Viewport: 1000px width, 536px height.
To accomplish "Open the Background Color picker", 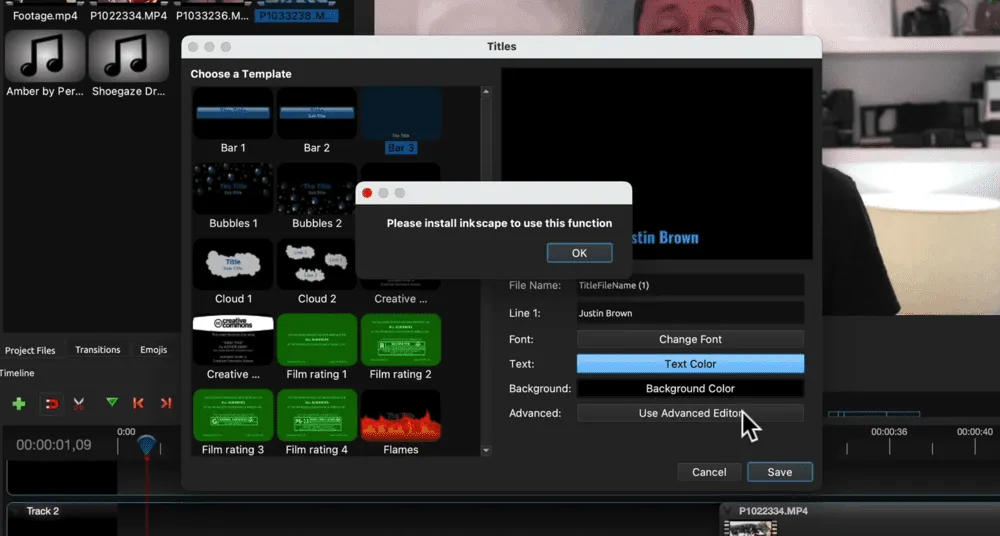I will [690, 388].
